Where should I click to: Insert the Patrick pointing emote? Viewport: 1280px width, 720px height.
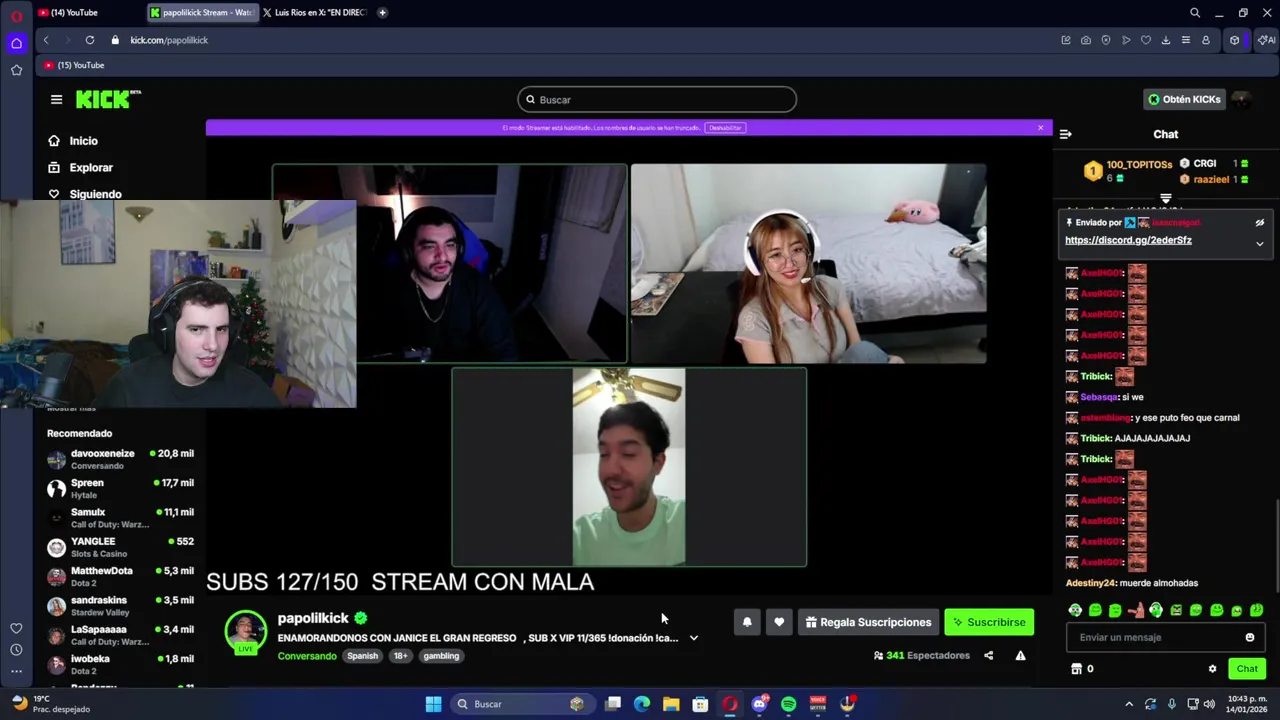point(1136,610)
